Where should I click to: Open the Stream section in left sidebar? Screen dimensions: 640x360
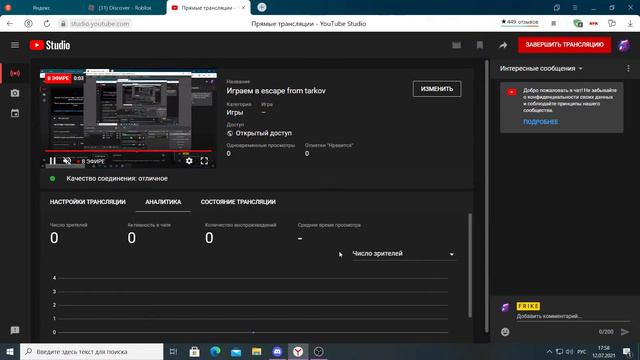pos(15,73)
